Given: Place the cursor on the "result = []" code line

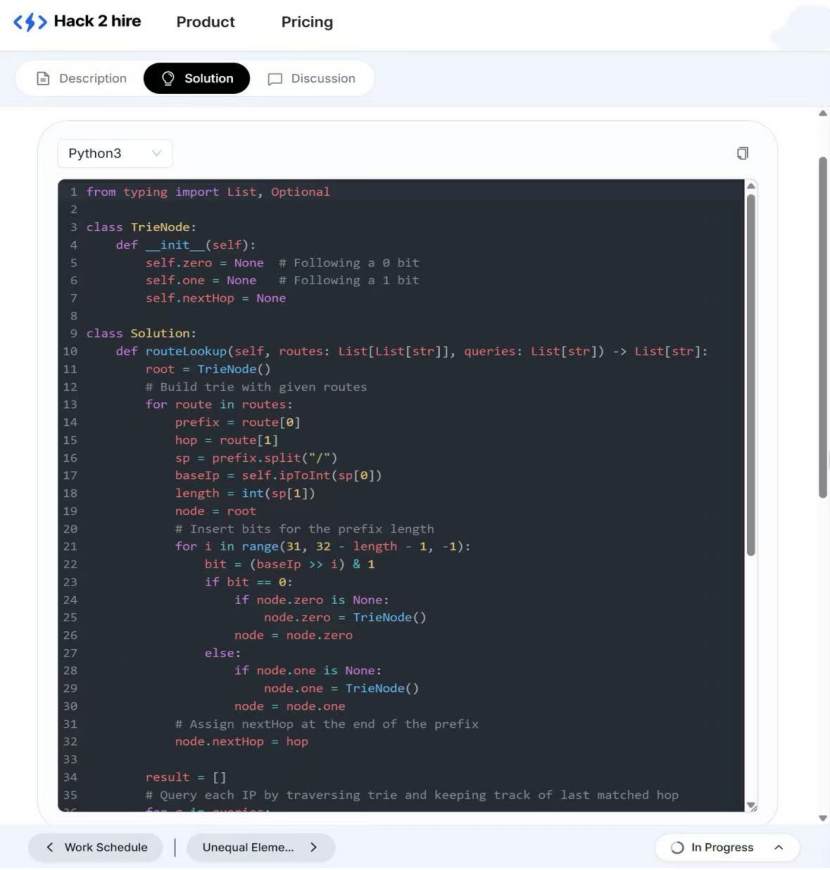Looking at the screenshot, I should click(x=185, y=777).
